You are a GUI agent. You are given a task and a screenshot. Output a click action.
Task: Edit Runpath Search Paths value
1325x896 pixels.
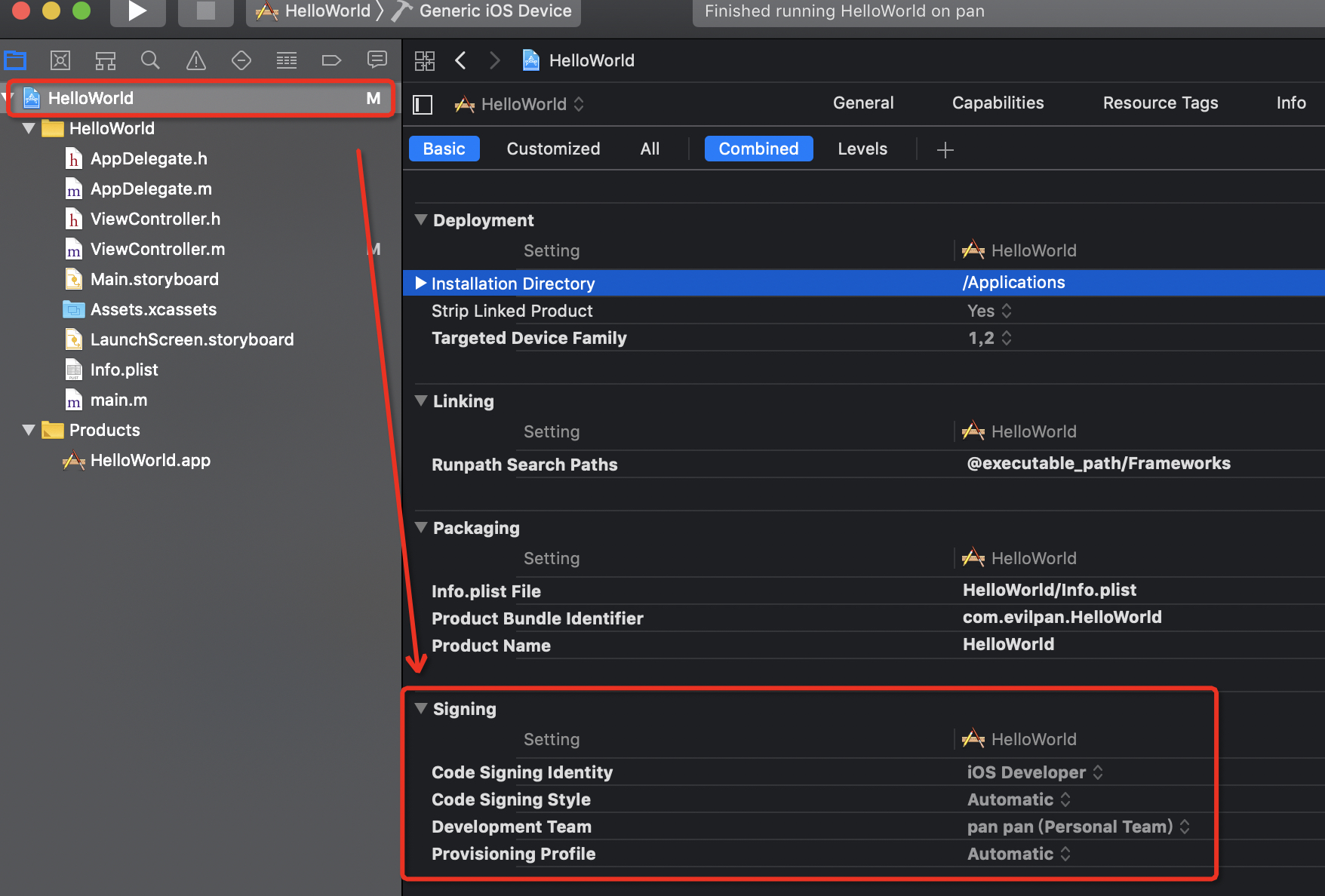pyautogui.click(x=1099, y=463)
